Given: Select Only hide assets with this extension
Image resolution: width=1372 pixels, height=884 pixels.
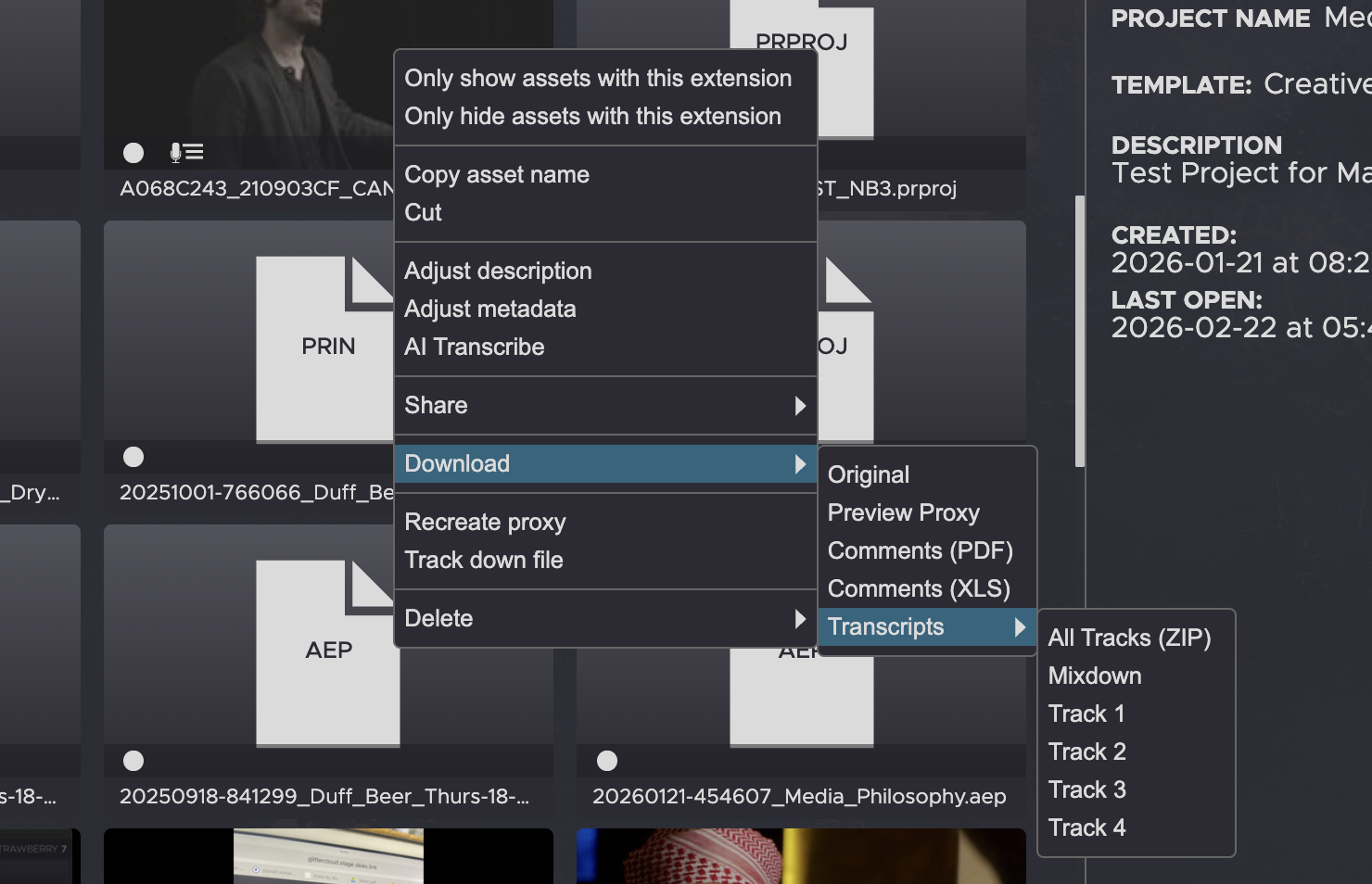Looking at the screenshot, I should [592, 117].
